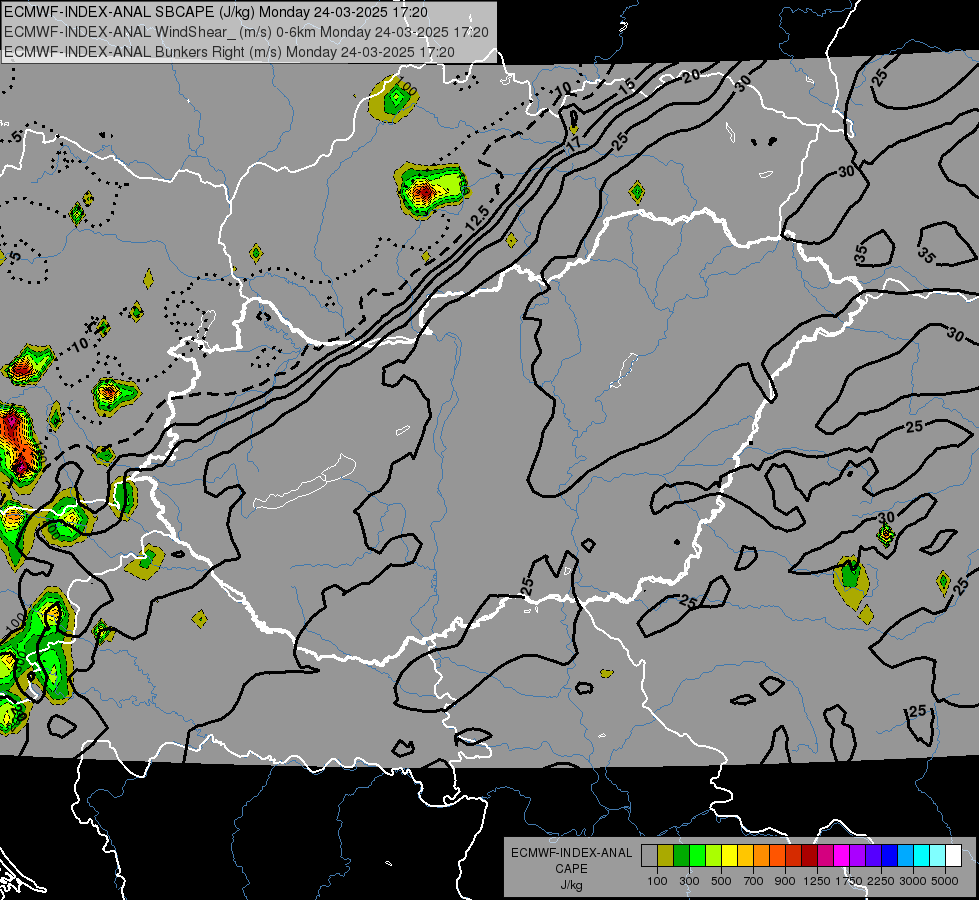Click the 3000 legend tick label

click(913, 881)
